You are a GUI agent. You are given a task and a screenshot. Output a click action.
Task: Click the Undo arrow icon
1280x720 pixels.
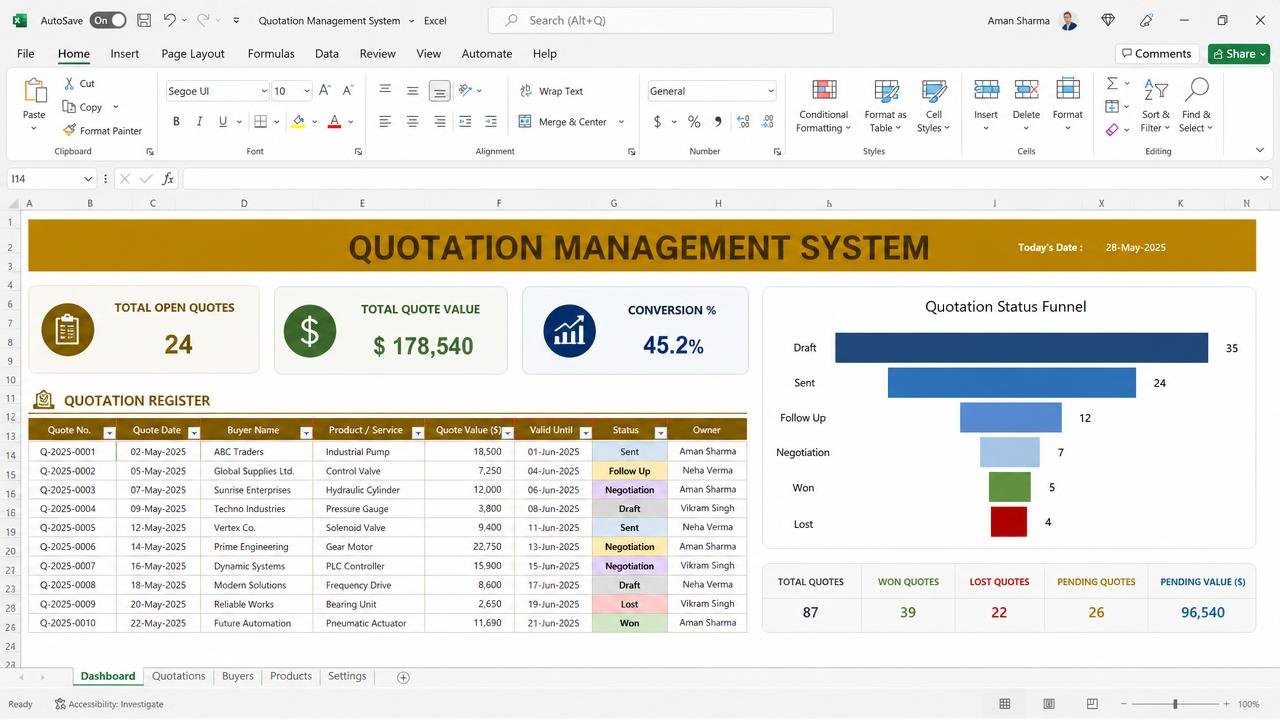(x=169, y=20)
